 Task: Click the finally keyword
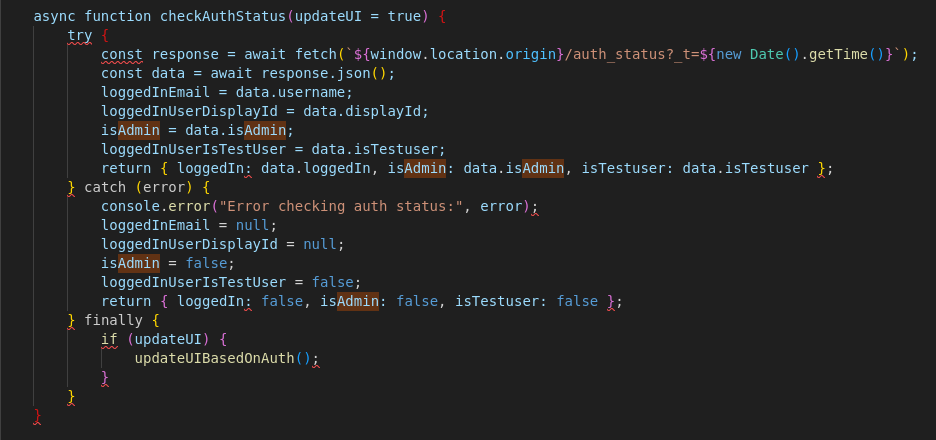(x=117, y=320)
